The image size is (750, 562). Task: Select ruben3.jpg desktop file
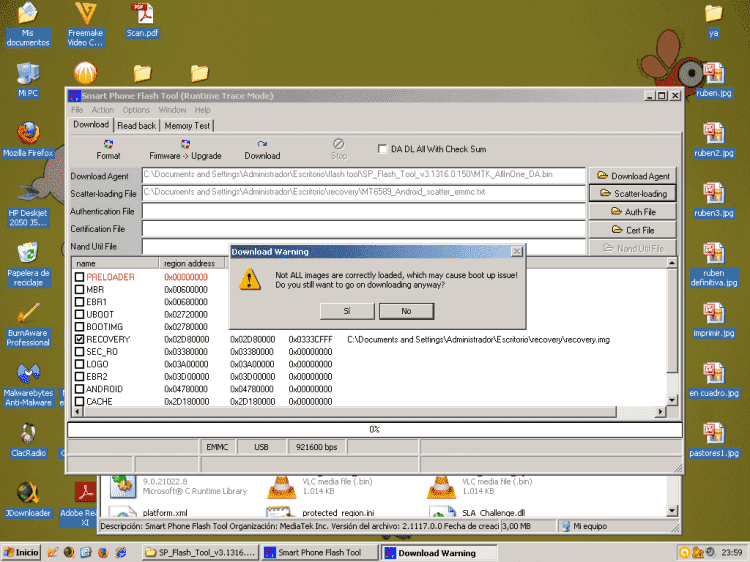click(x=714, y=200)
